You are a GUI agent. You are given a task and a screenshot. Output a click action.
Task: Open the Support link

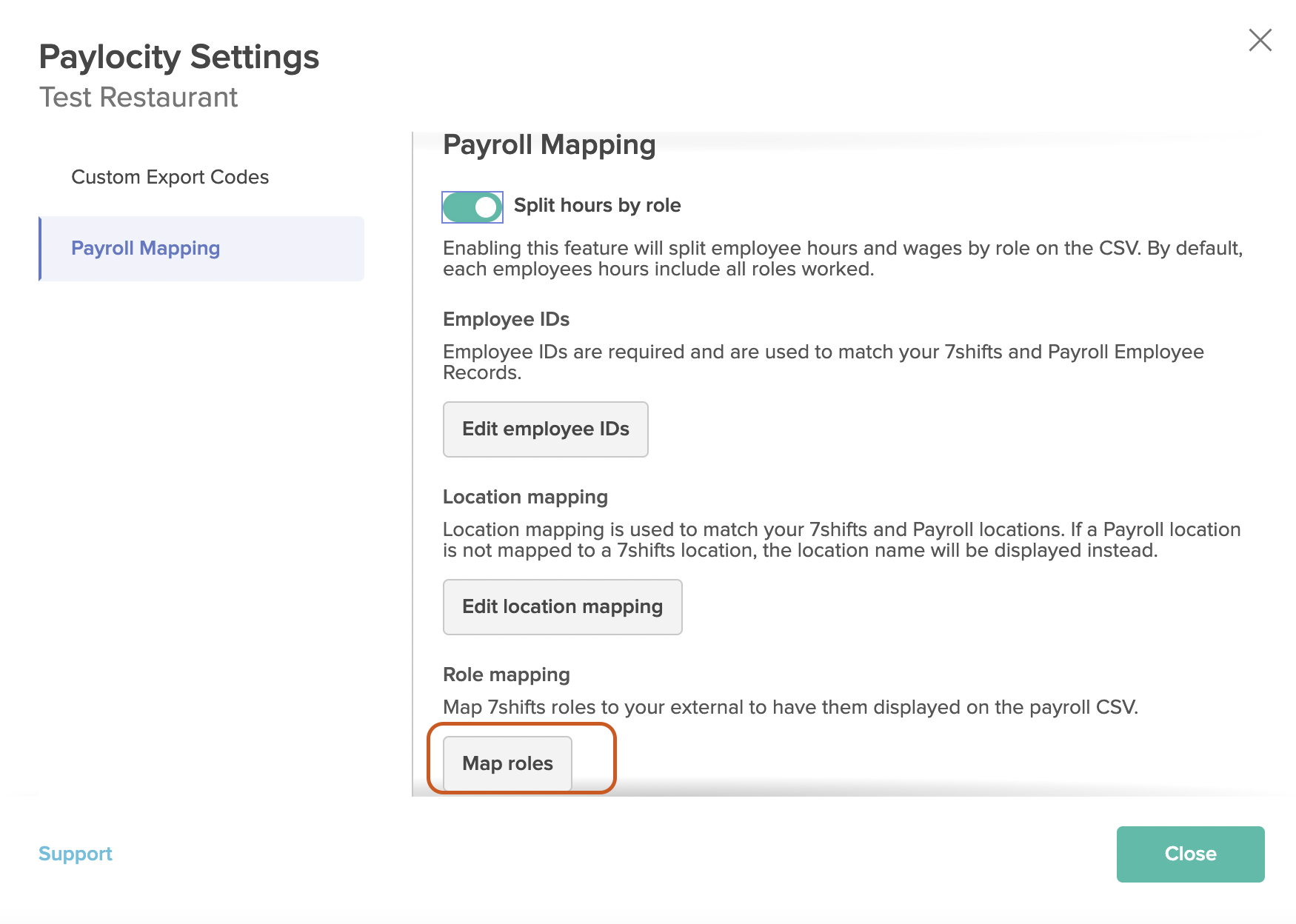76,854
